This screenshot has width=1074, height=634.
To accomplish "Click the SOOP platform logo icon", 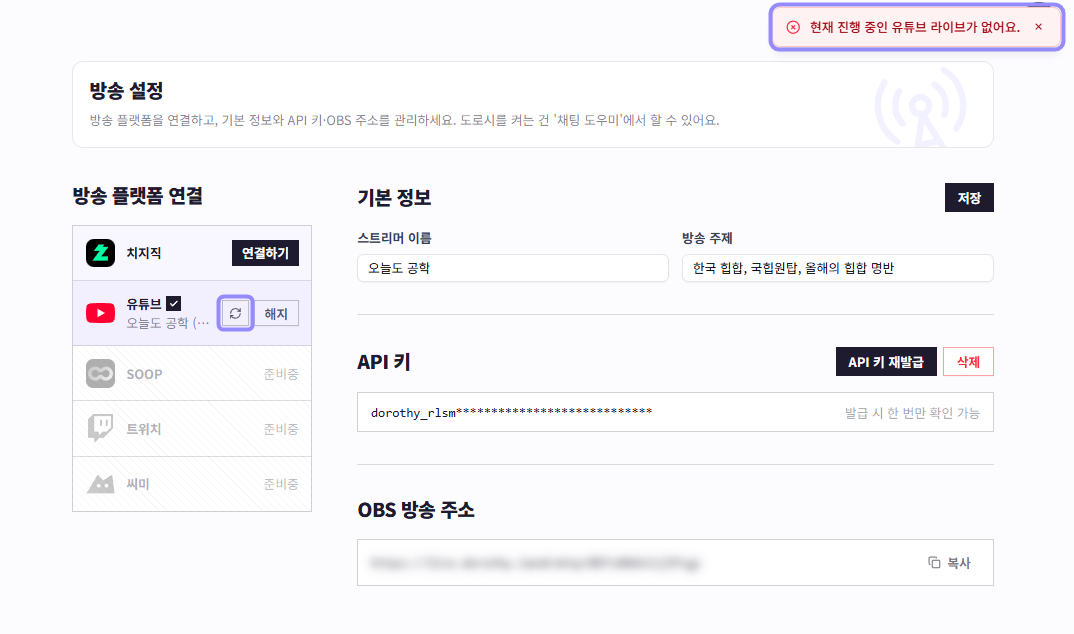I will click(x=101, y=374).
